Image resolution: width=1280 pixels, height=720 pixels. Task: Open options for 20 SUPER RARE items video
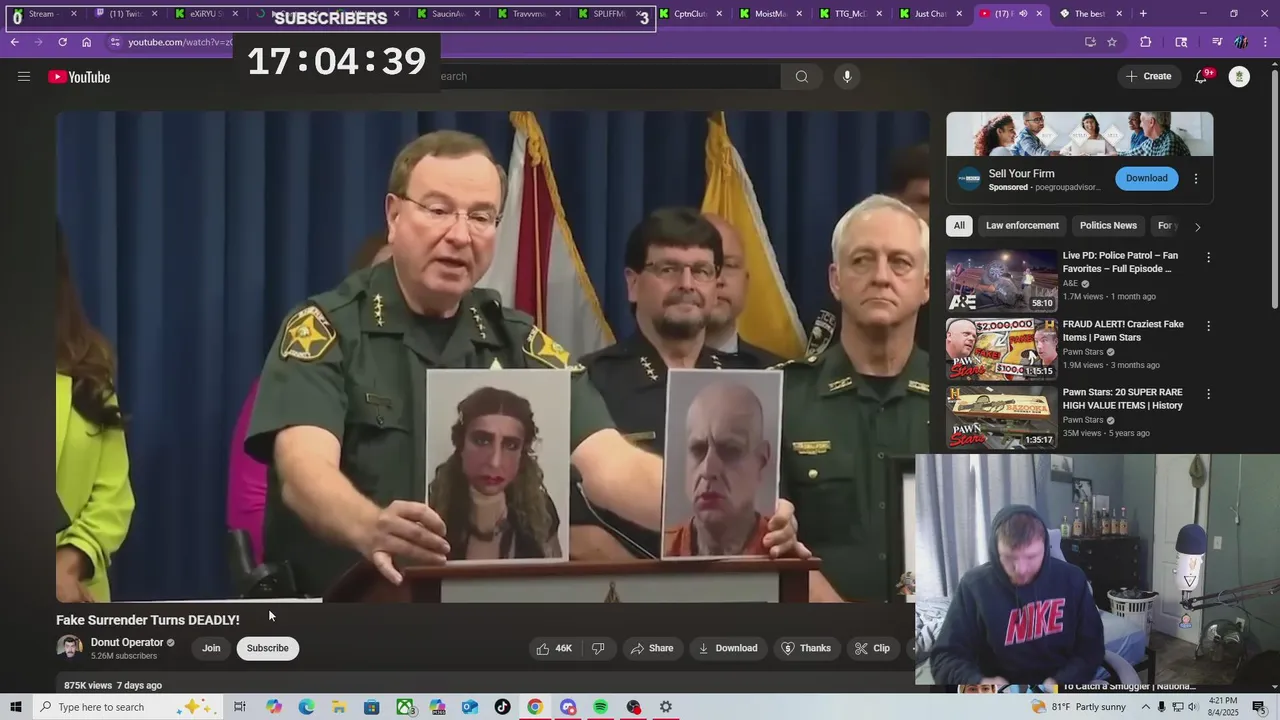pos(1208,394)
